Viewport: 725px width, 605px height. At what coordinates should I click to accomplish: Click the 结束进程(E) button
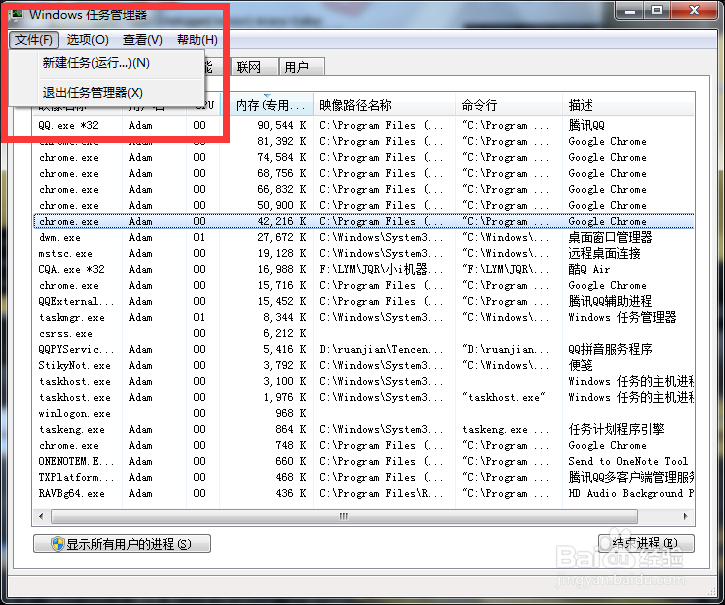(x=646, y=543)
